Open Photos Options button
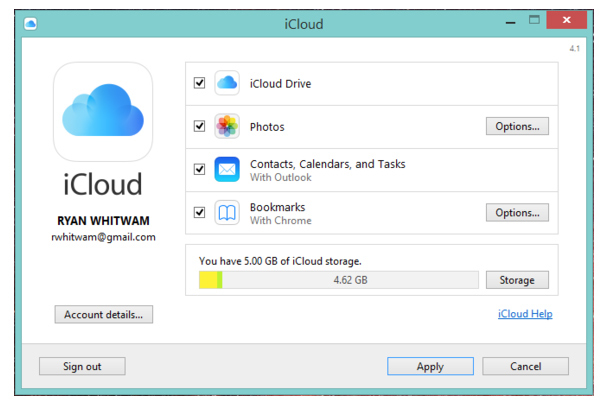 (x=517, y=127)
